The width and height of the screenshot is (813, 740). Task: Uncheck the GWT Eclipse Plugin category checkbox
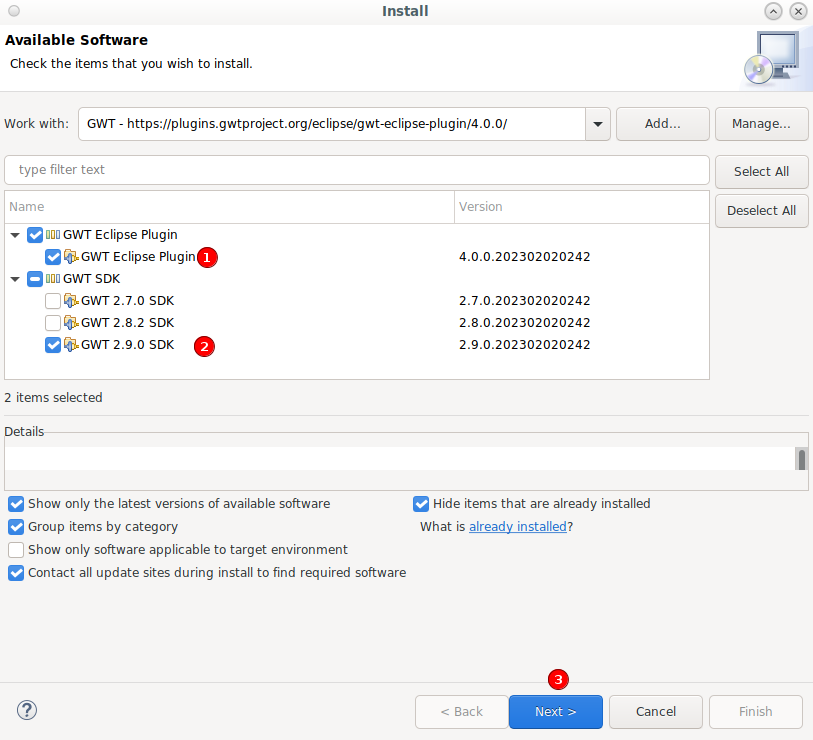point(35,235)
